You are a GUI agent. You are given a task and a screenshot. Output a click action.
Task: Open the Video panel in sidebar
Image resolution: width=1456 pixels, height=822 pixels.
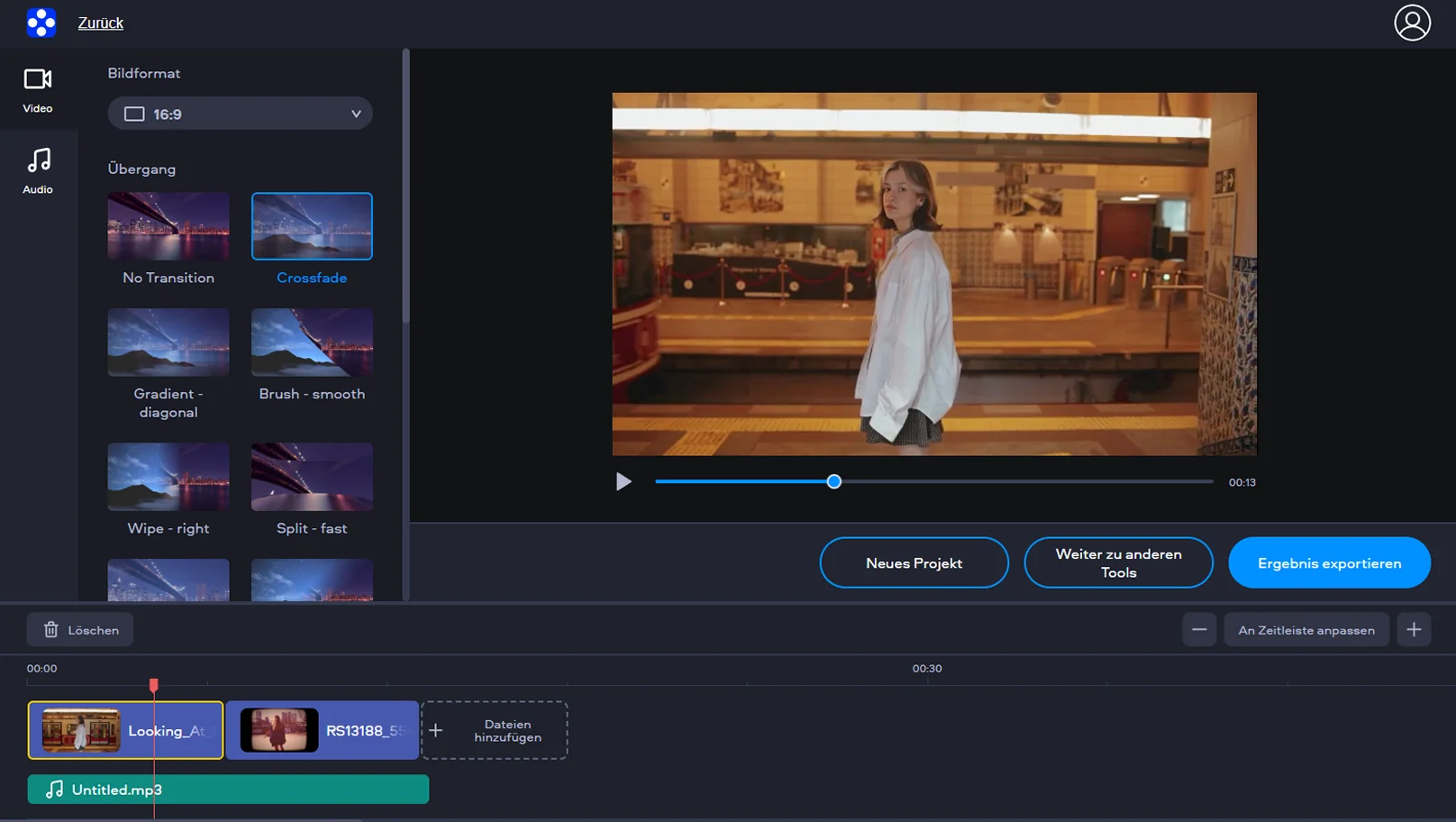pos(38,90)
